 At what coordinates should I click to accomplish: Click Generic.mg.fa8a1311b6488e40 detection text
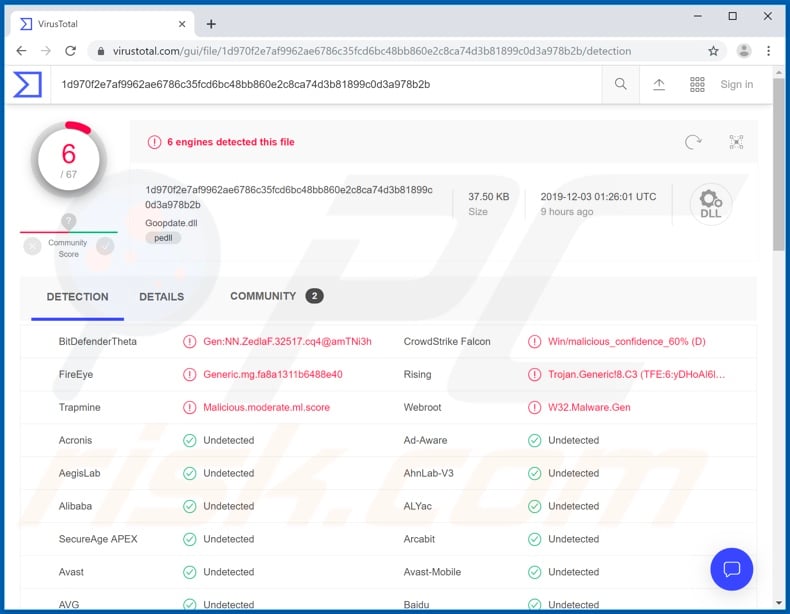273,374
